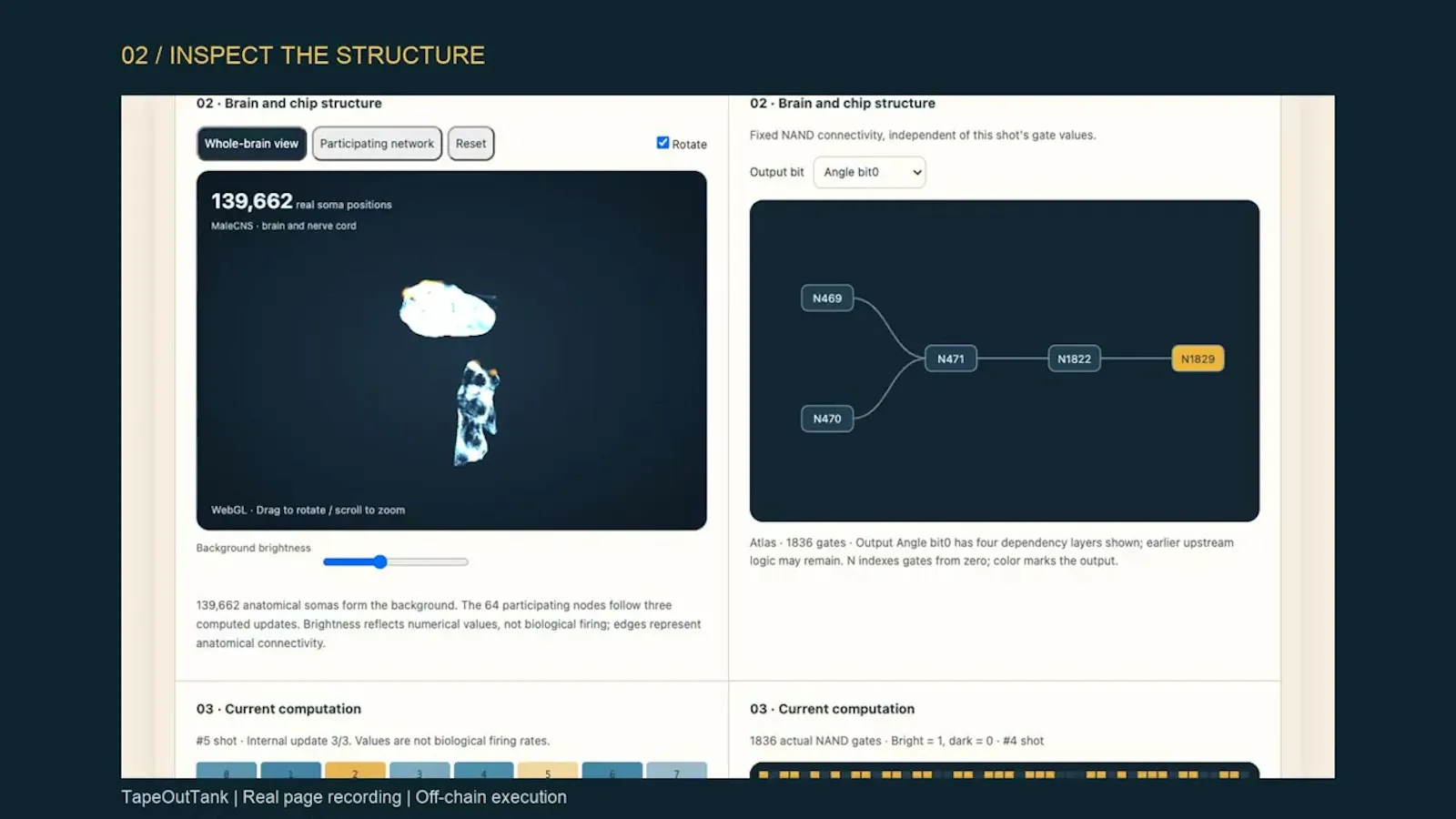Click the 'Background brightness' label
Viewport: 1456px width, 819px height.
253,548
